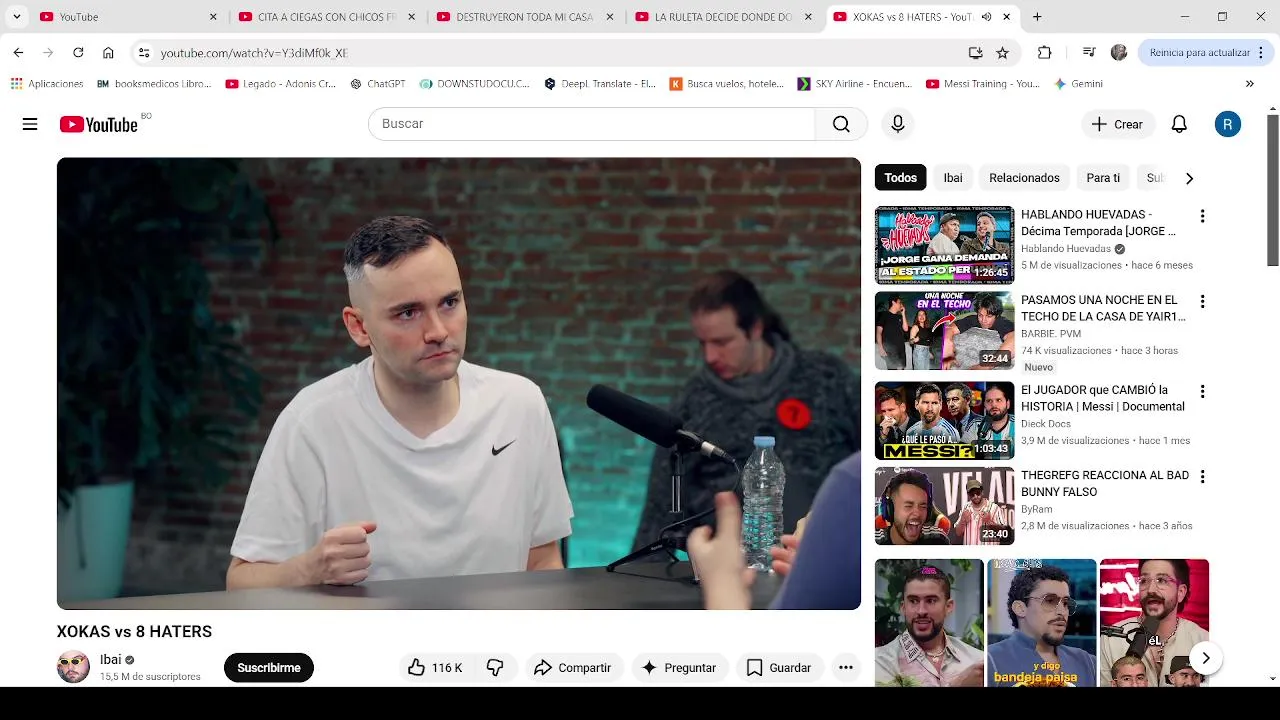Install app icon in address bar

click(x=975, y=53)
